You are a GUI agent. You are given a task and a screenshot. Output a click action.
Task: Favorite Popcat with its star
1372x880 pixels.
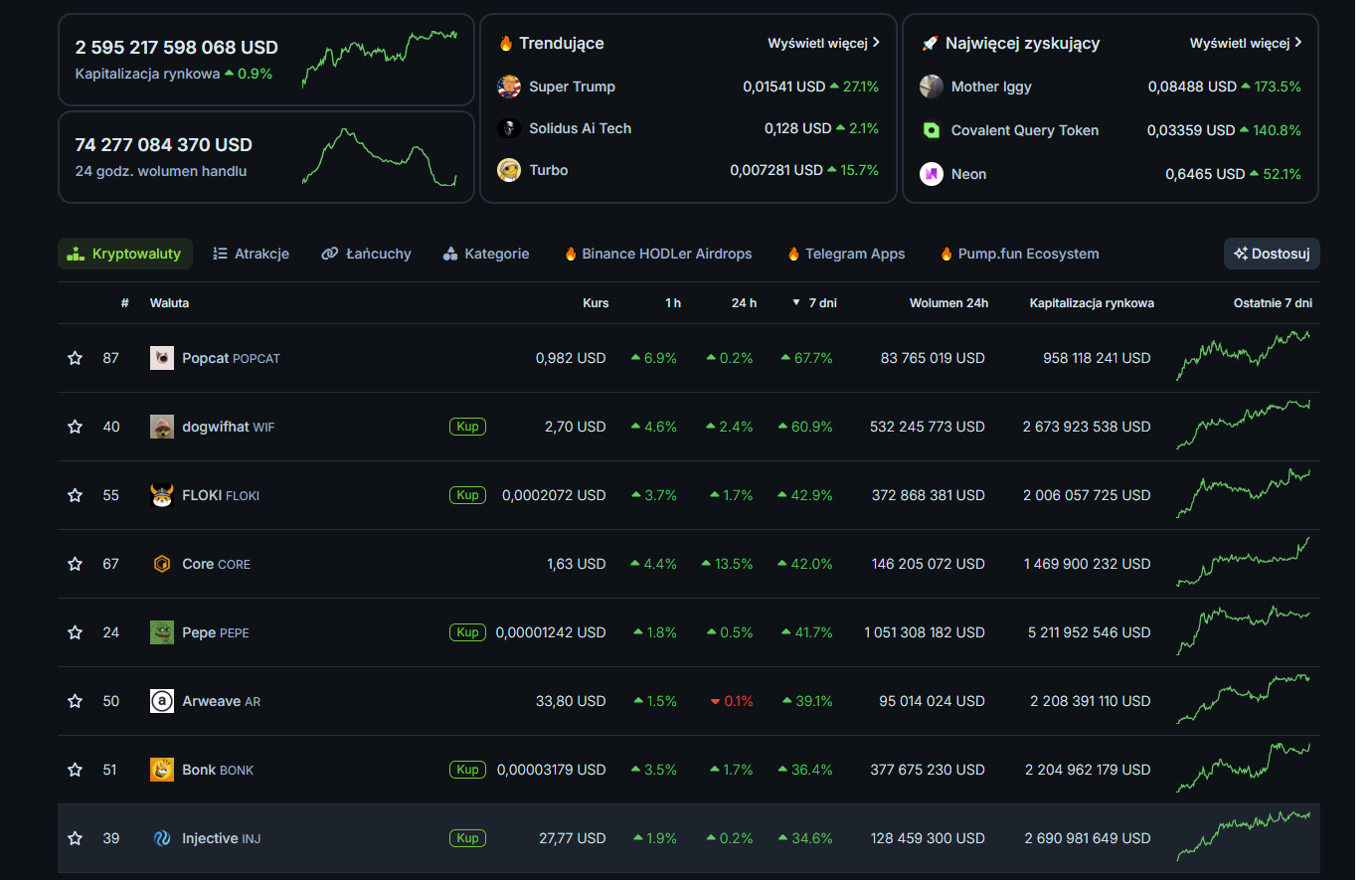[x=75, y=358]
